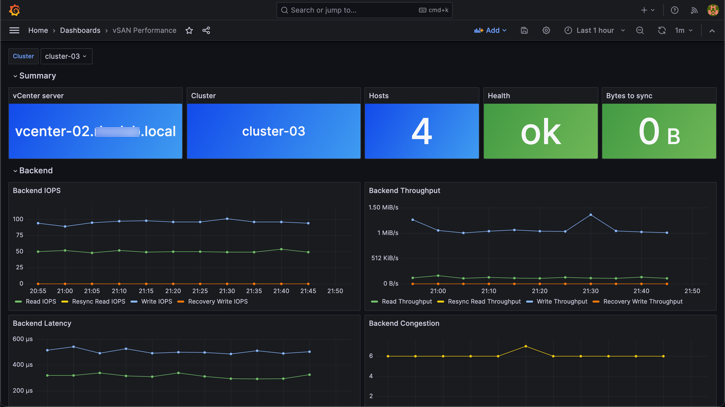Screen dimensions: 725x407
Task: Click the Backend IOPS panel title
Action: [x=37, y=191]
